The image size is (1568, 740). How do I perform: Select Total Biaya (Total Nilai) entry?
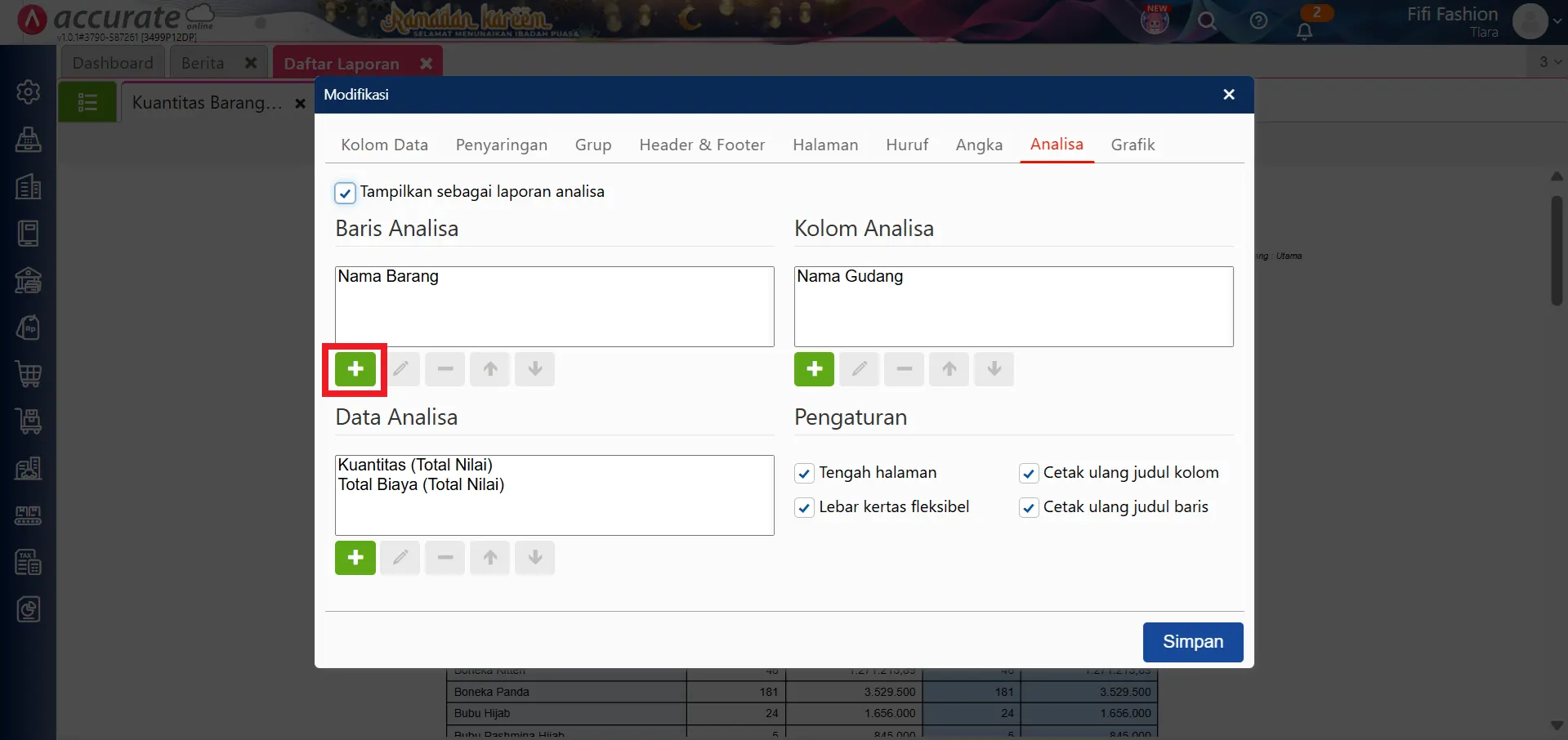pos(422,485)
